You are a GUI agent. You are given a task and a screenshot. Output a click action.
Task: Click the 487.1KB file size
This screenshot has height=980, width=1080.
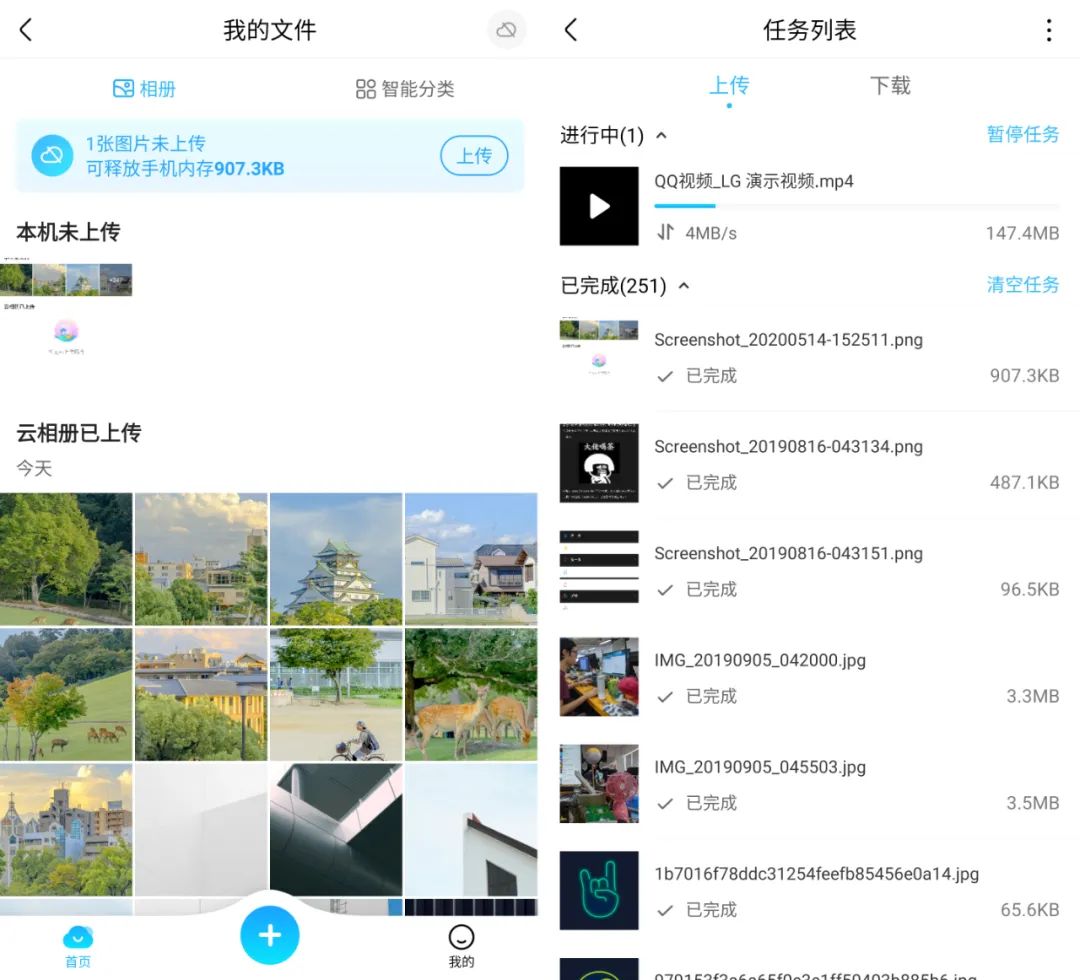[x=1024, y=482]
